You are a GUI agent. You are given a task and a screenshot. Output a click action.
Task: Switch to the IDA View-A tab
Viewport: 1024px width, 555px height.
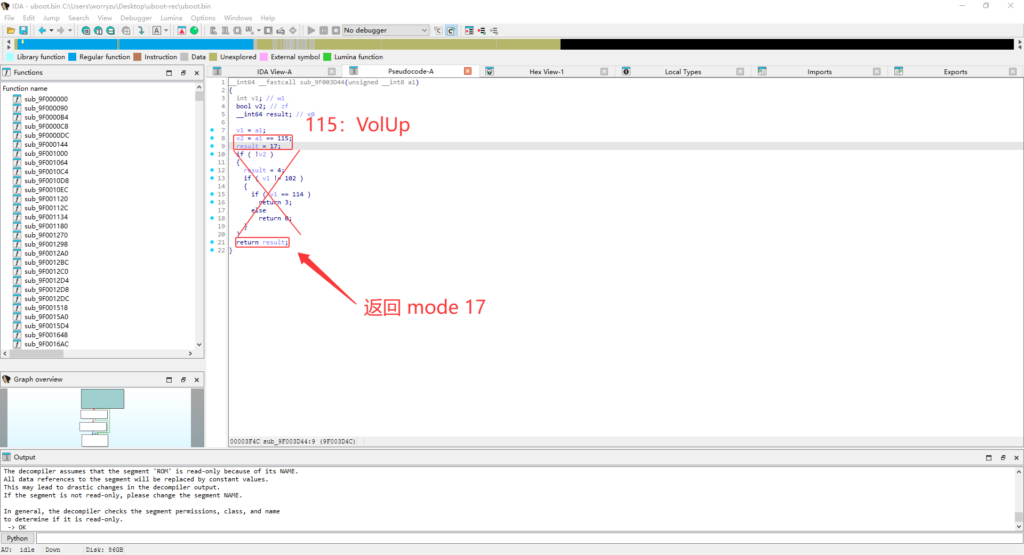(274, 72)
